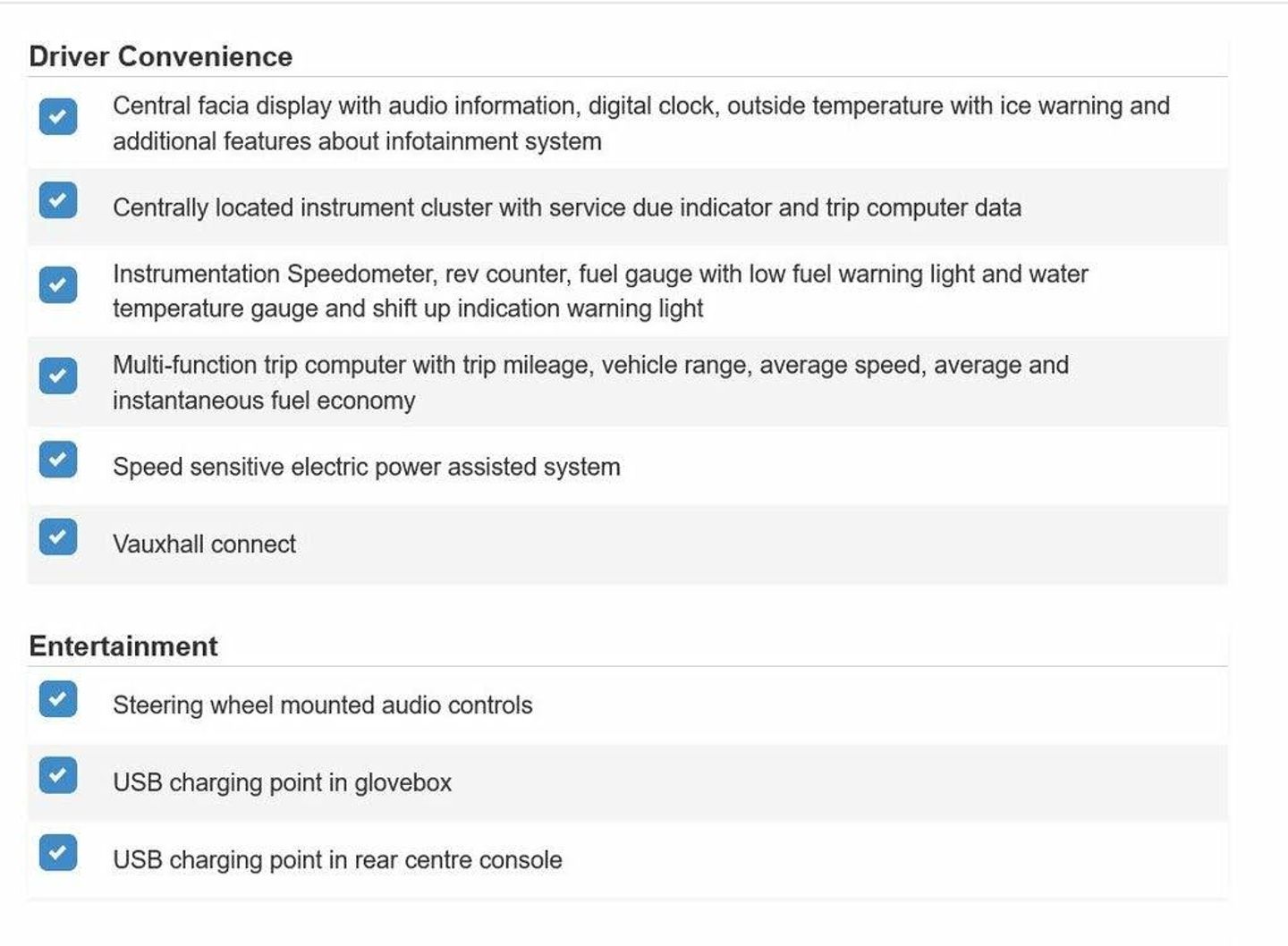Viewport: 1288px width, 946px height.
Task: Click USB charging point in rear centre console text
Action: coord(338,860)
